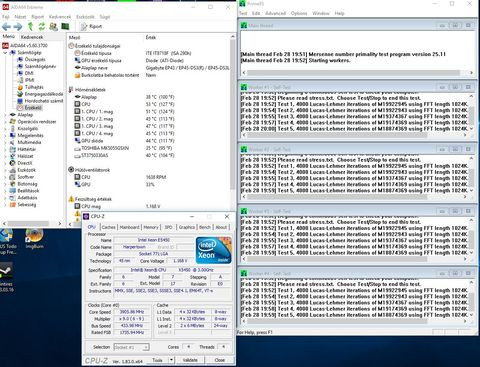The image size is (480, 367).
Task: Open Advanced menu in Prime95
Action: (275, 13)
